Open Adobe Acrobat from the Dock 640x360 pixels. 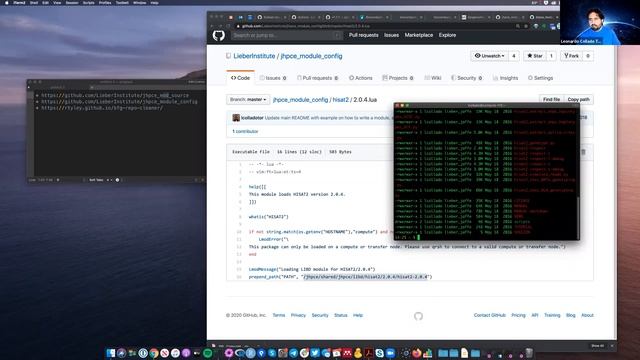point(369,353)
